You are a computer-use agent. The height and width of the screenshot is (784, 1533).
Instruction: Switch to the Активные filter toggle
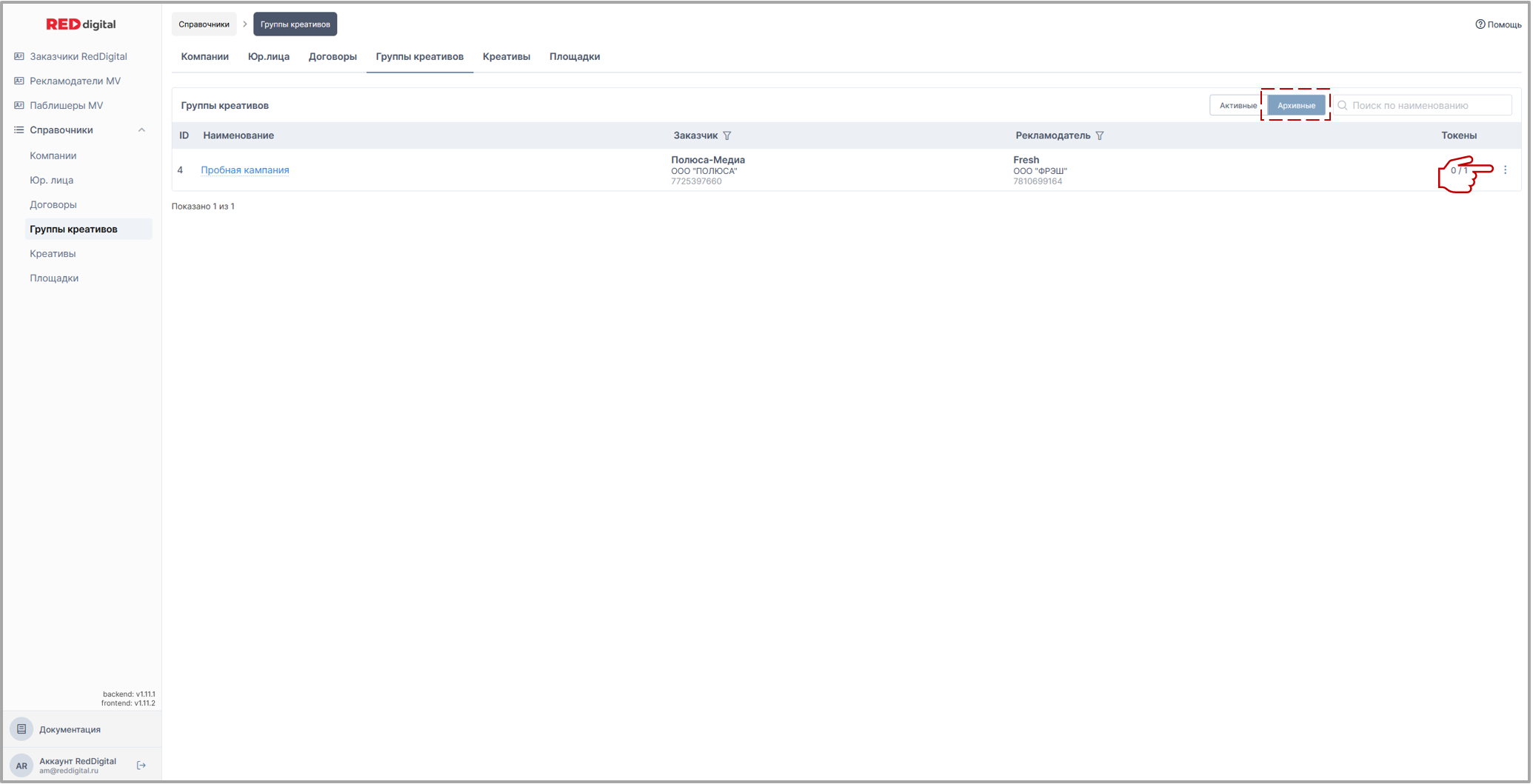[x=1238, y=106]
